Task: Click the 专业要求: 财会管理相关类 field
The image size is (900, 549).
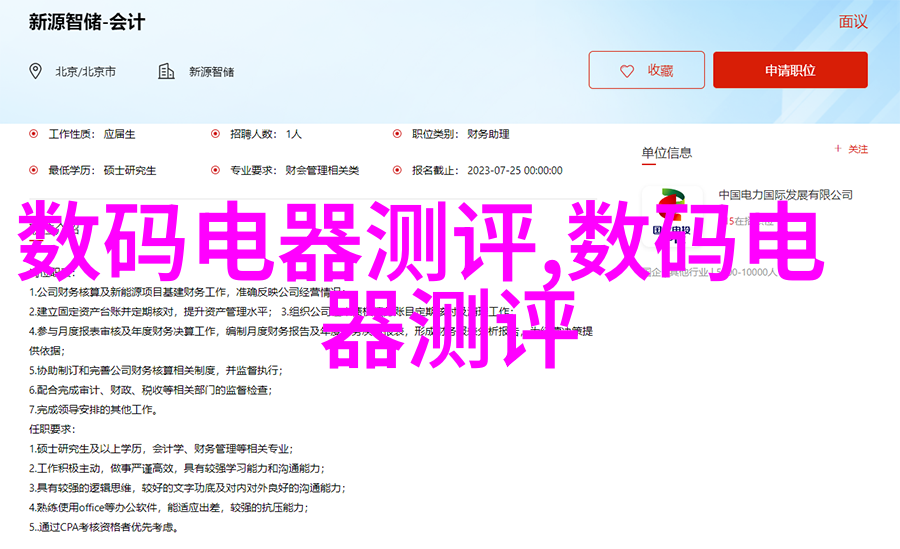Action: 294,171
